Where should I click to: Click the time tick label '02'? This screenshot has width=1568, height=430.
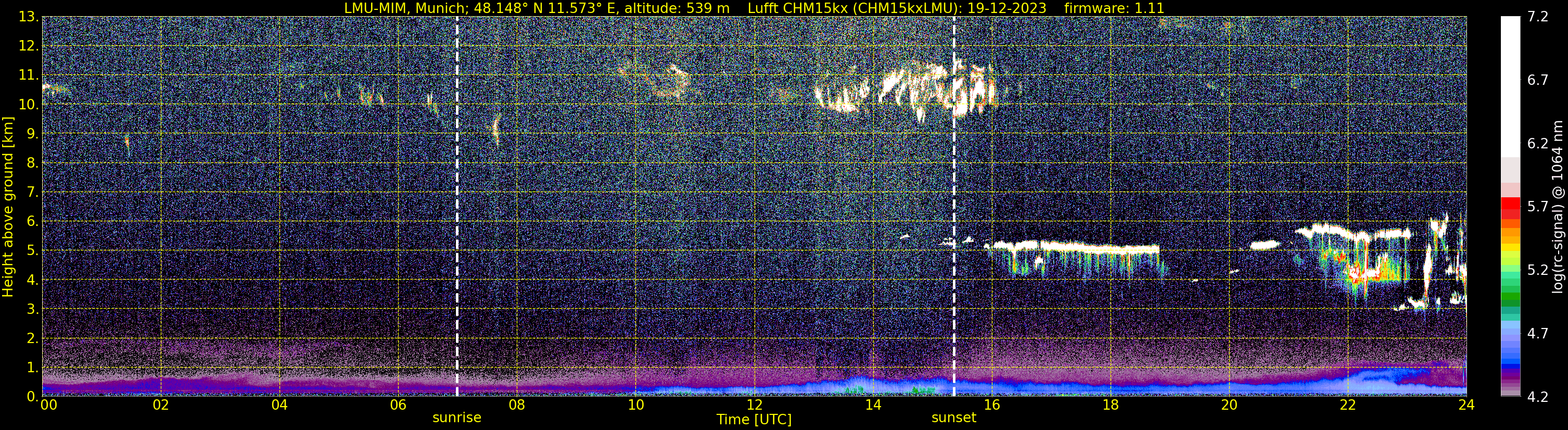coord(161,405)
